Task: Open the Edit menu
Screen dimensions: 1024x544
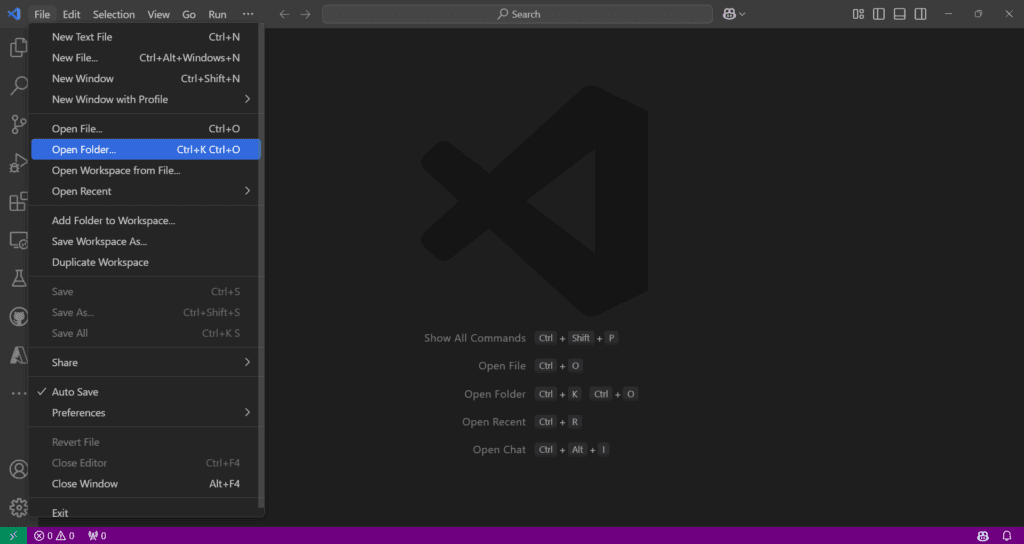Action: (x=71, y=14)
